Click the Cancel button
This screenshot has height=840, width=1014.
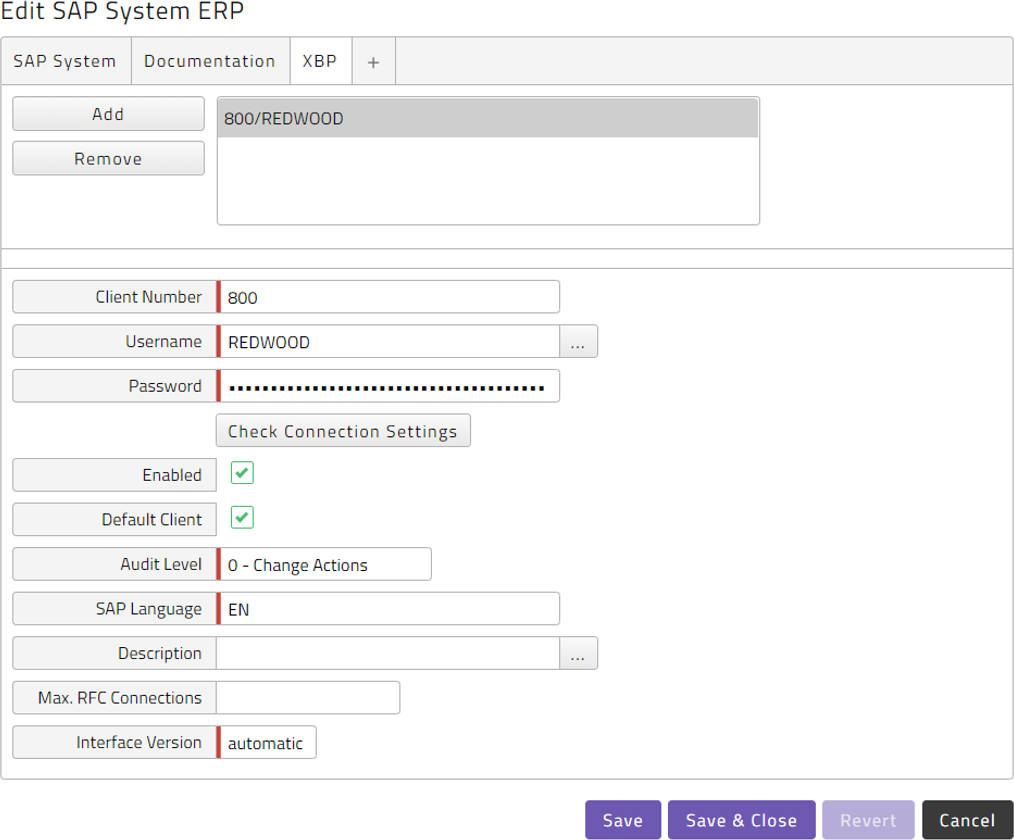[967, 820]
